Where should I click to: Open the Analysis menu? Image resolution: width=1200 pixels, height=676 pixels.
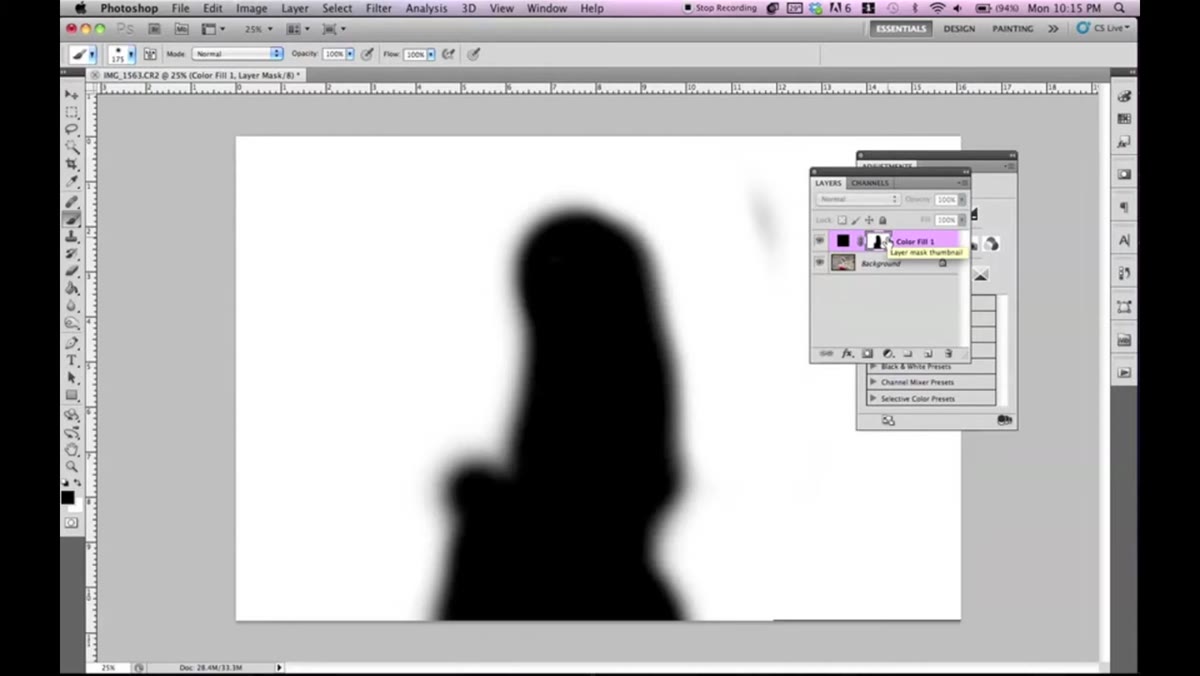click(426, 8)
